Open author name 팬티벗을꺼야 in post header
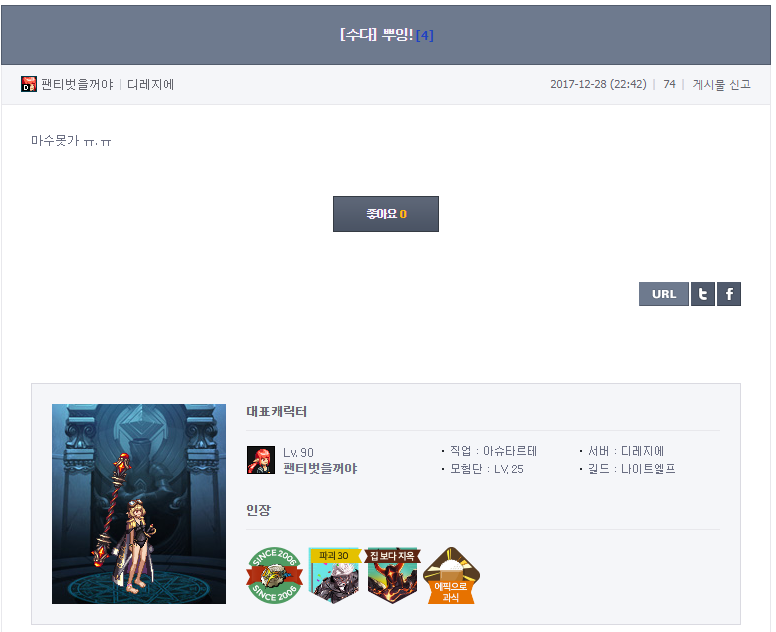The height and width of the screenshot is (632, 776). click(77, 85)
